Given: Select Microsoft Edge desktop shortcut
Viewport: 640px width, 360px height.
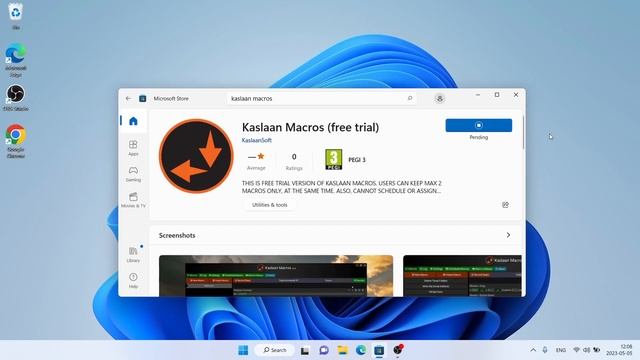Looking at the screenshot, I should point(16,60).
